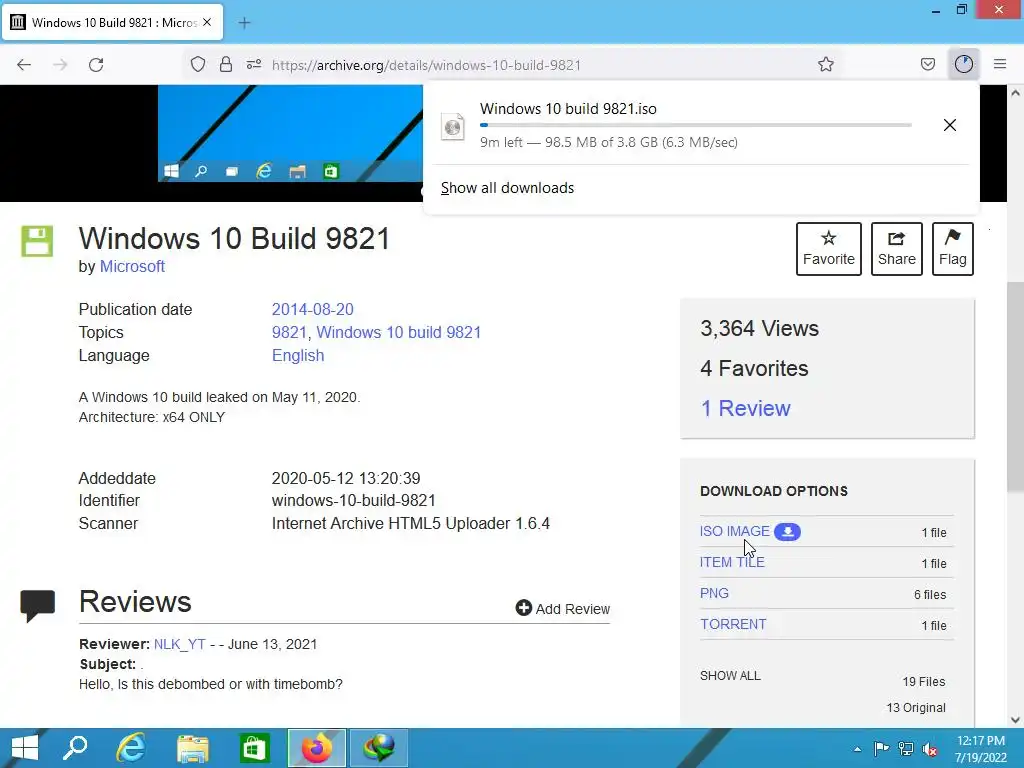Toggle the Firefox downloads panel button

pyautogui.click(x=964, y=64)
